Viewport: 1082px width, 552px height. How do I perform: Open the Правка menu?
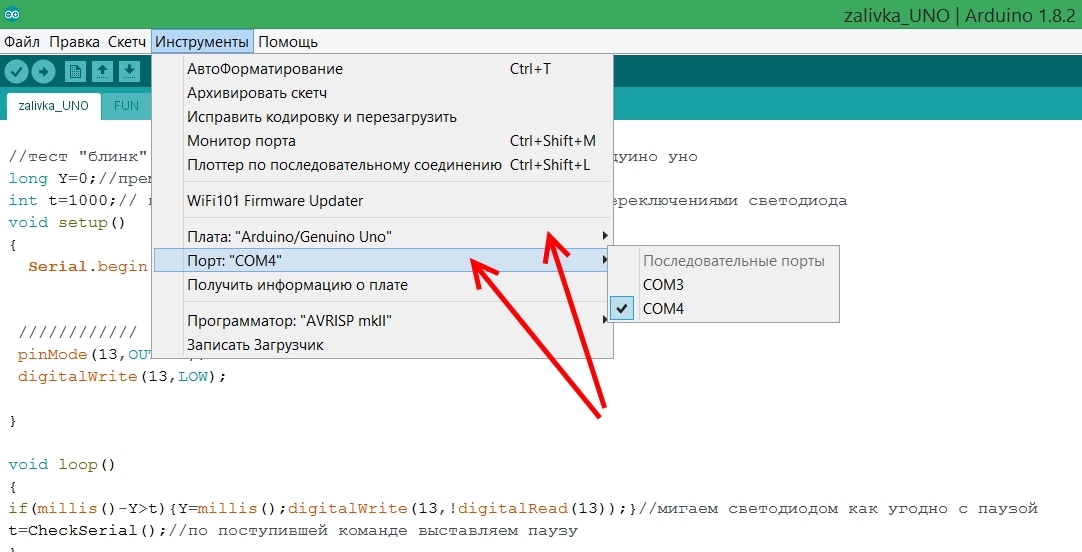(x=74, y=42)
